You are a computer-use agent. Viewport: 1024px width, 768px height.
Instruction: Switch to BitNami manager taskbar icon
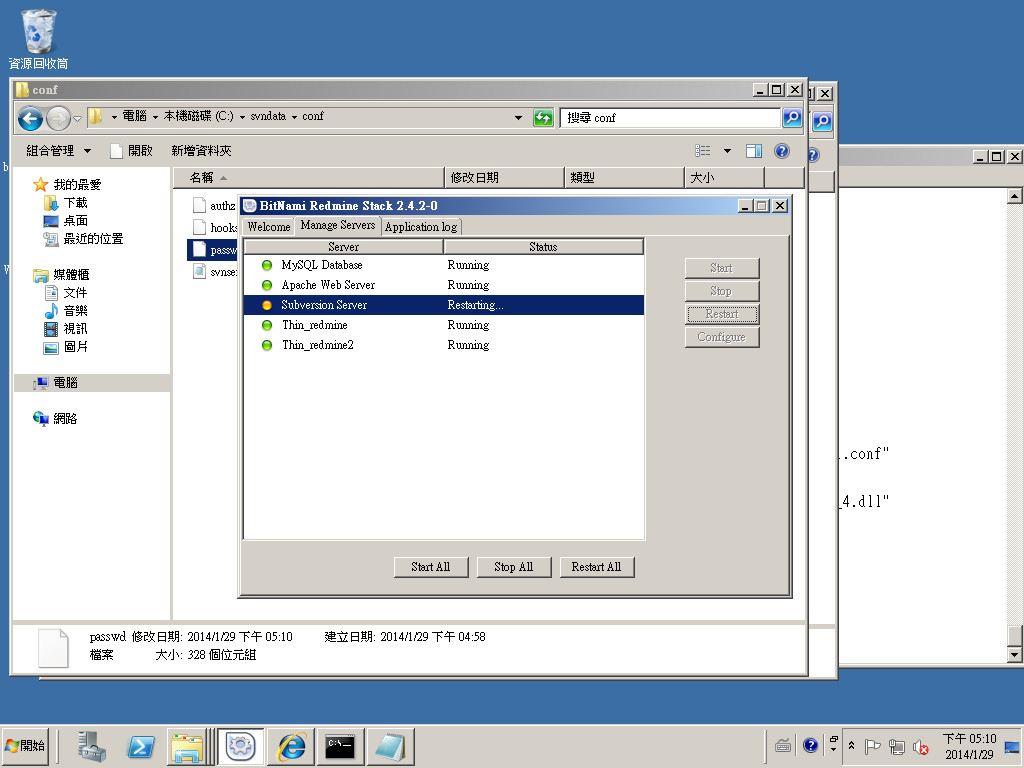coord(240,747)
